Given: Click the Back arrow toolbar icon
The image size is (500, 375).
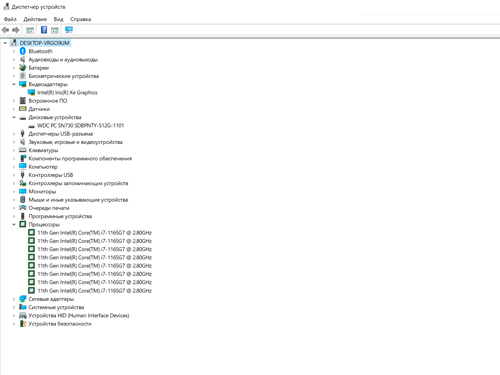Looking at the screenshot, I should click(5, 30).
